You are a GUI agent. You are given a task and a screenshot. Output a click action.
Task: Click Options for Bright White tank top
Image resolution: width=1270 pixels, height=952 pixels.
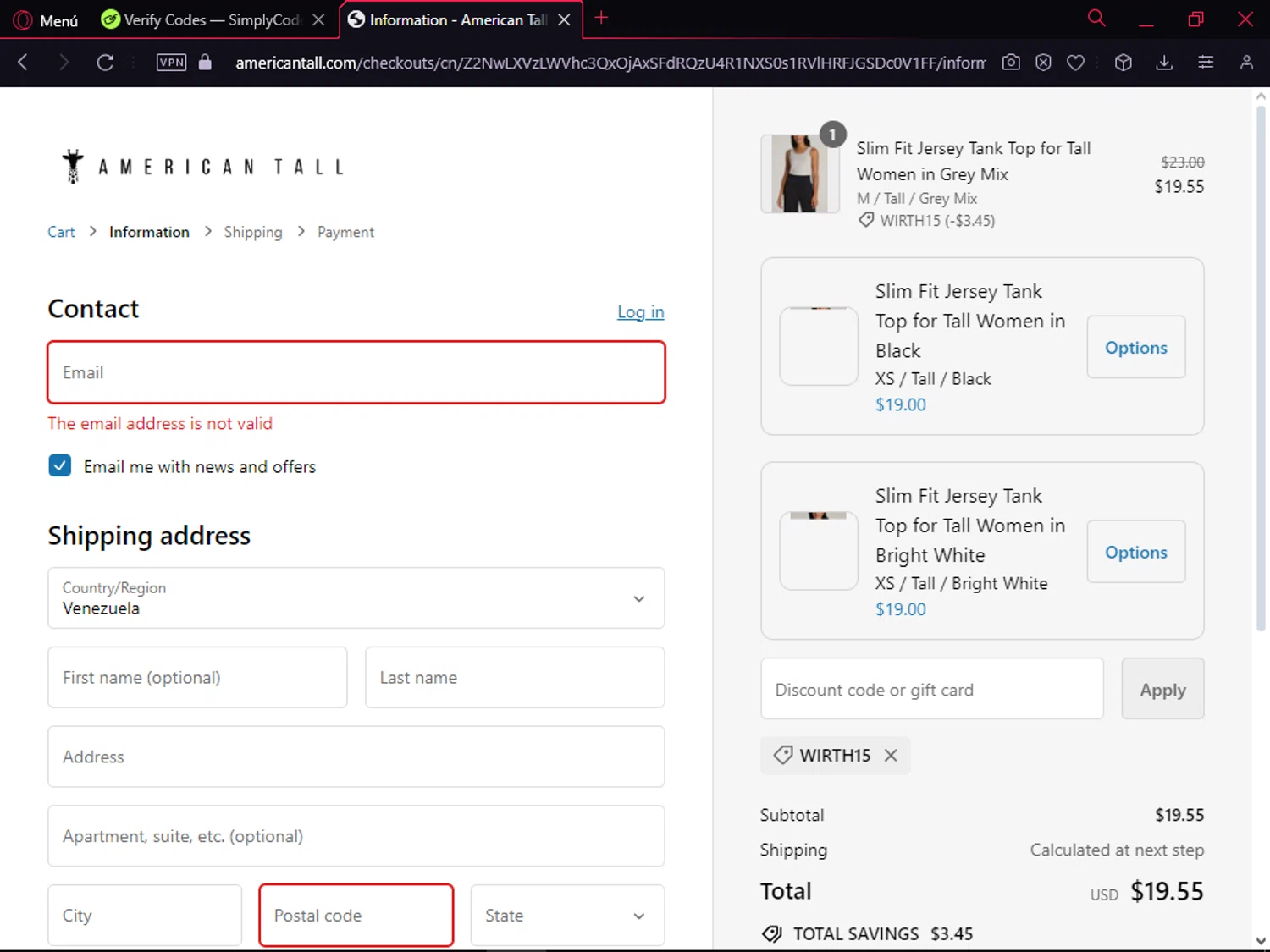coord(1136,552)
